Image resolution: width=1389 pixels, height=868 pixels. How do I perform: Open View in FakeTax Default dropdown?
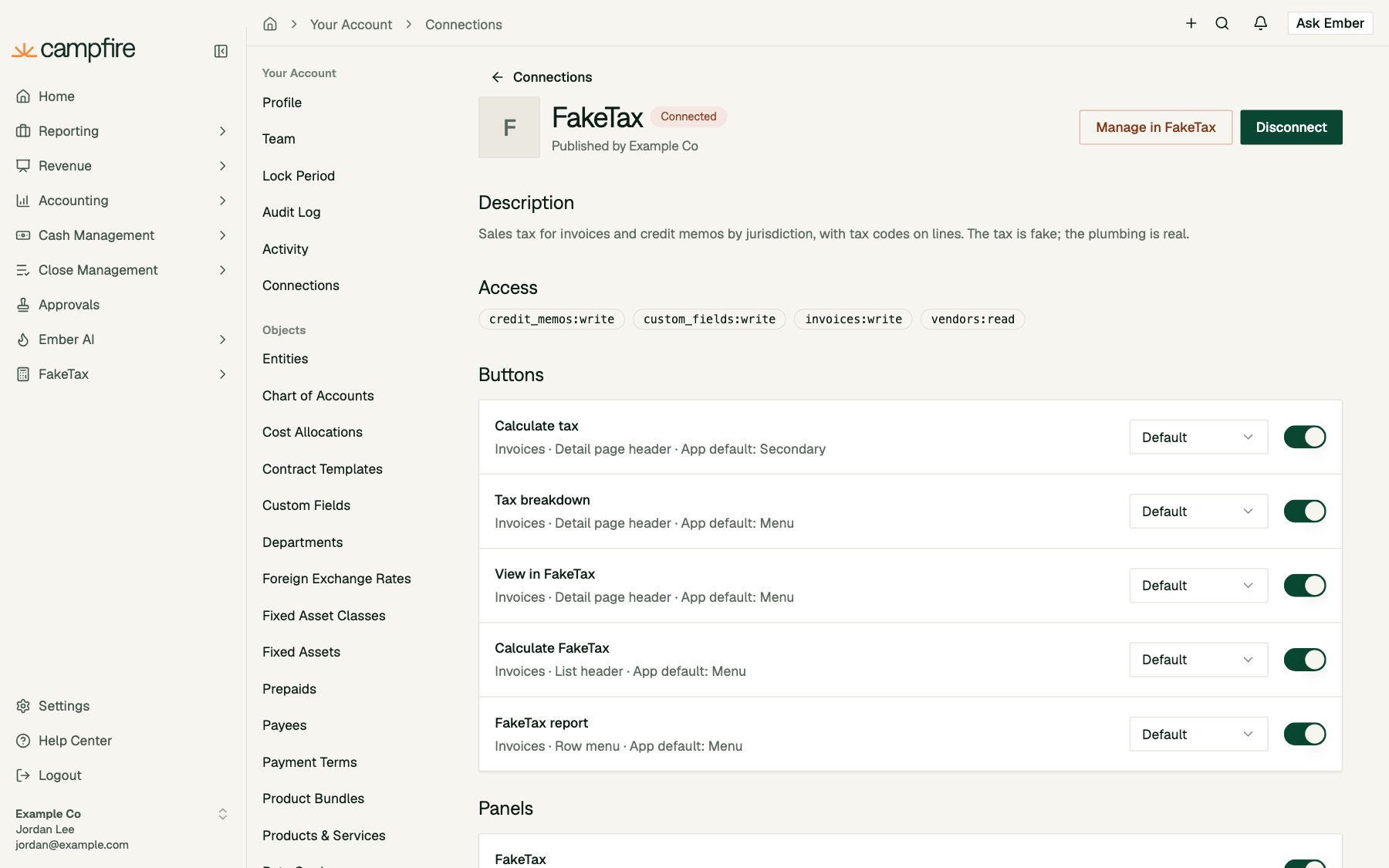click(1198, 585)
